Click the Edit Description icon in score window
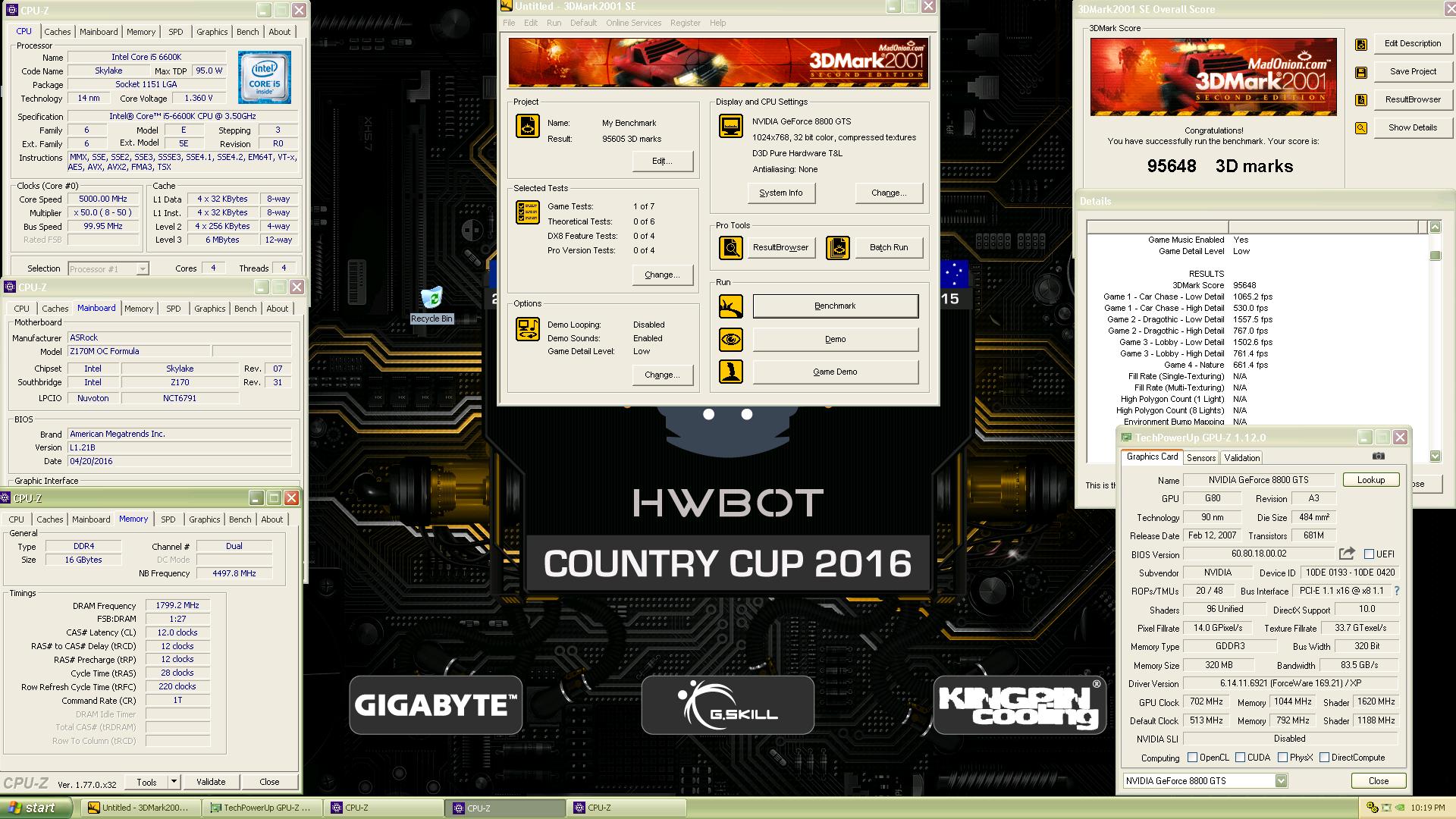This screenshot has width=1456, height=819. click(1361, 45)
